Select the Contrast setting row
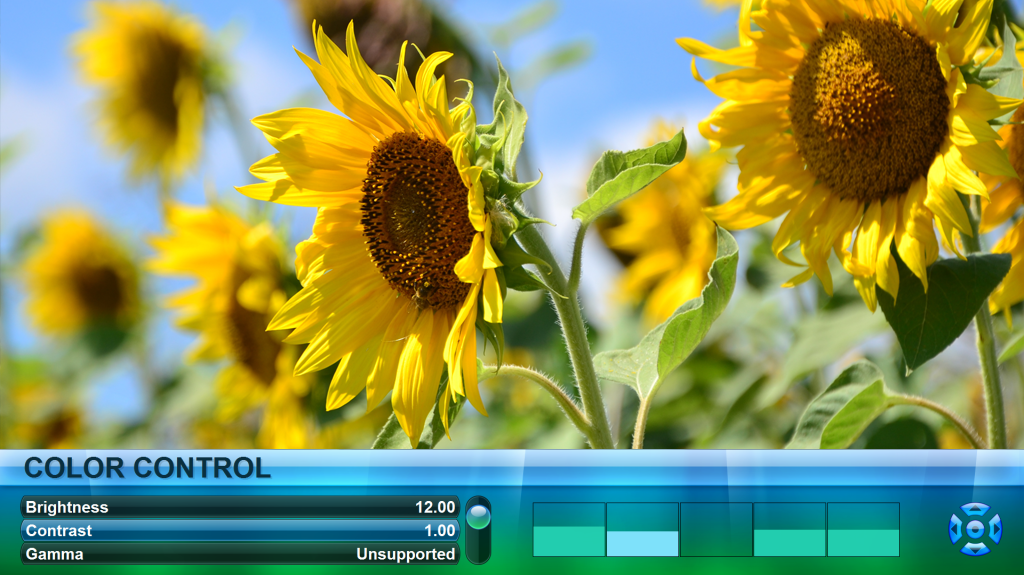Screen dimensions: 1024x575 240,531
